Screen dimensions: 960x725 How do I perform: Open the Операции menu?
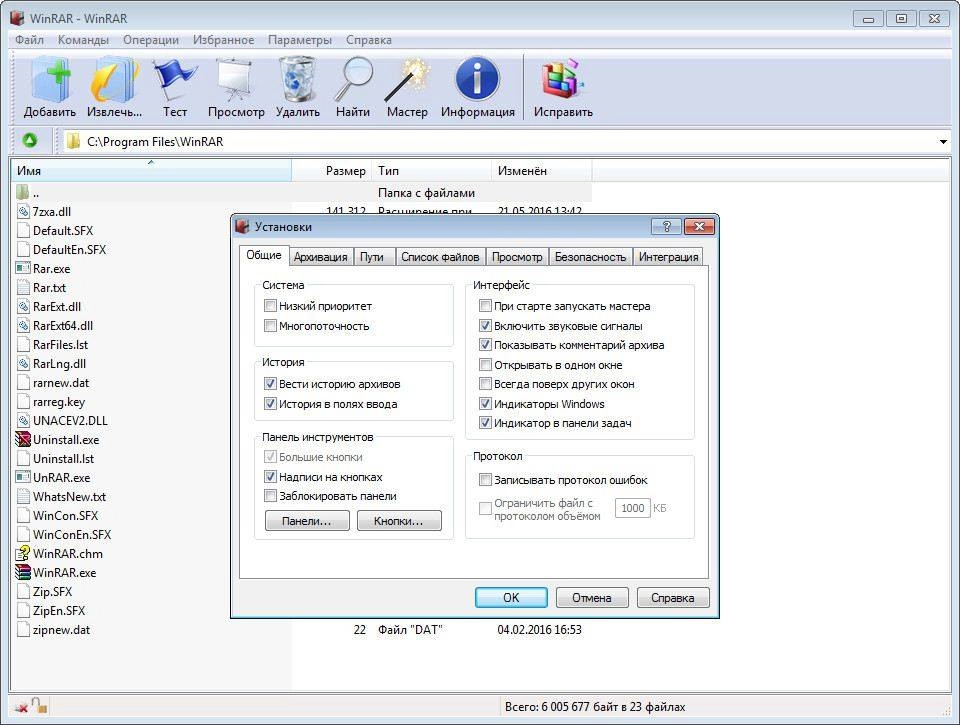coord(151,40)
